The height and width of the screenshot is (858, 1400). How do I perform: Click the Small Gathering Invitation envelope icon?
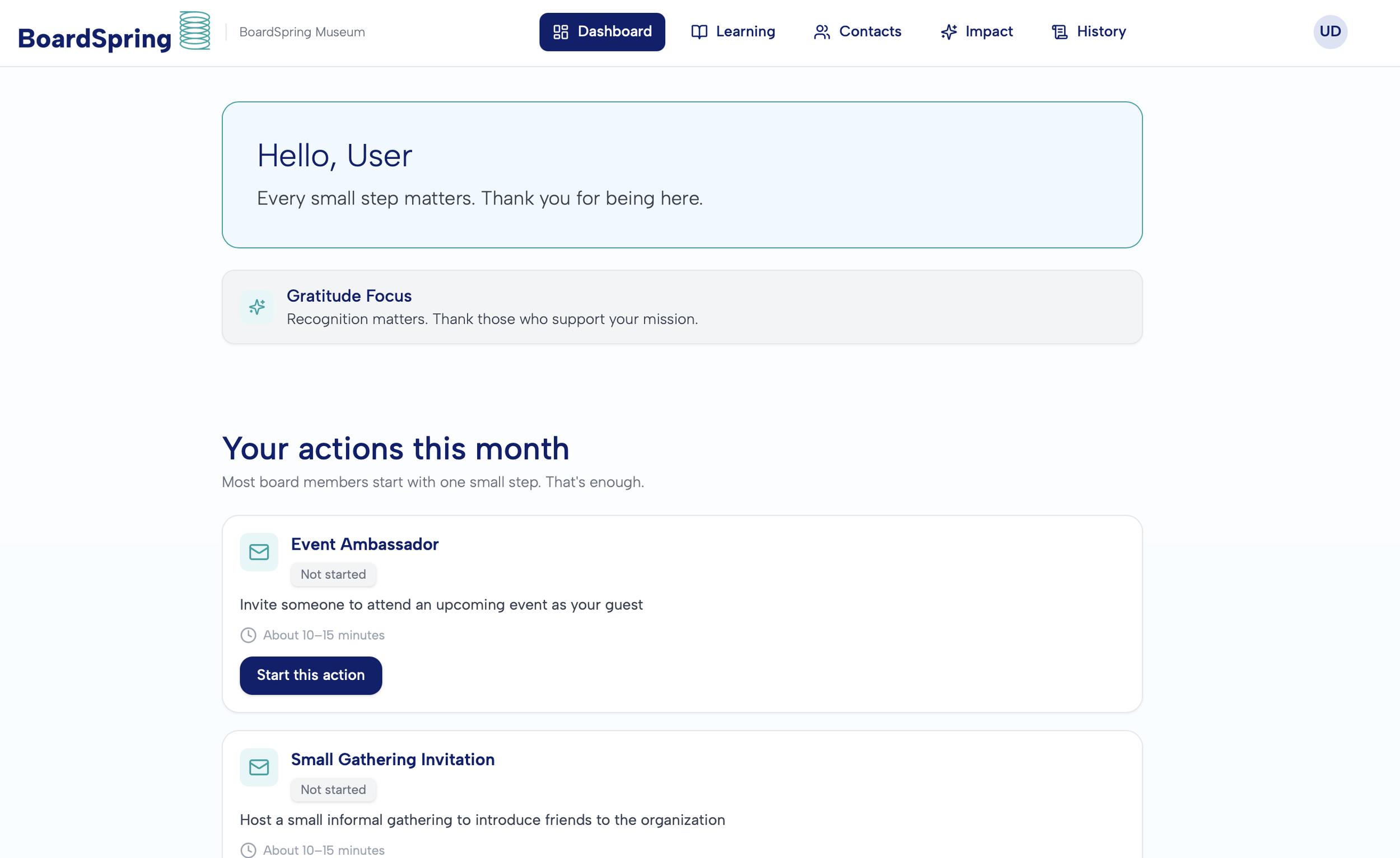[x=259, y=767]
